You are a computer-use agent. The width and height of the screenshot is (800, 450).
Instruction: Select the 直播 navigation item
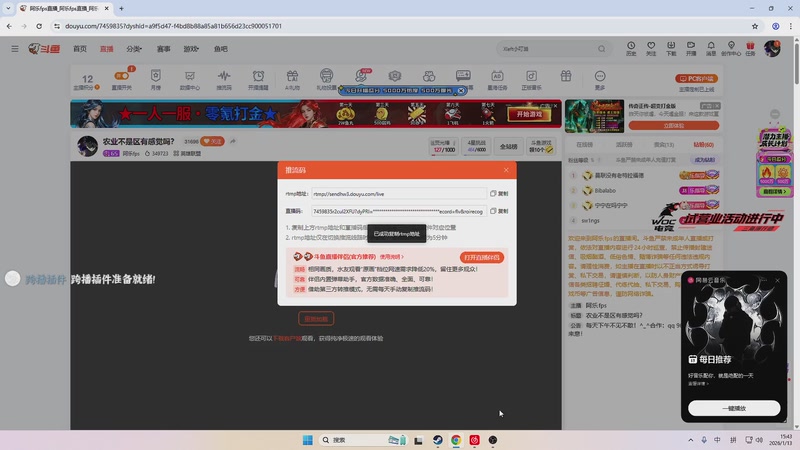click(107, 49)
